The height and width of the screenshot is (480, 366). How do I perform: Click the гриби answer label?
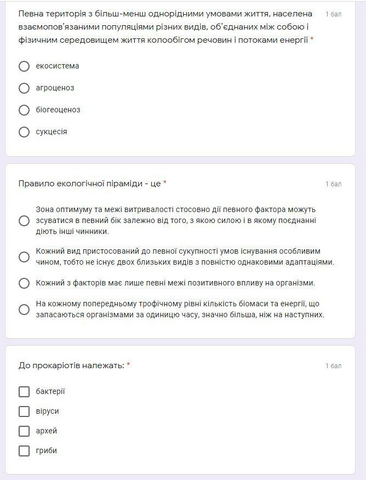click(x=46, y=451)
